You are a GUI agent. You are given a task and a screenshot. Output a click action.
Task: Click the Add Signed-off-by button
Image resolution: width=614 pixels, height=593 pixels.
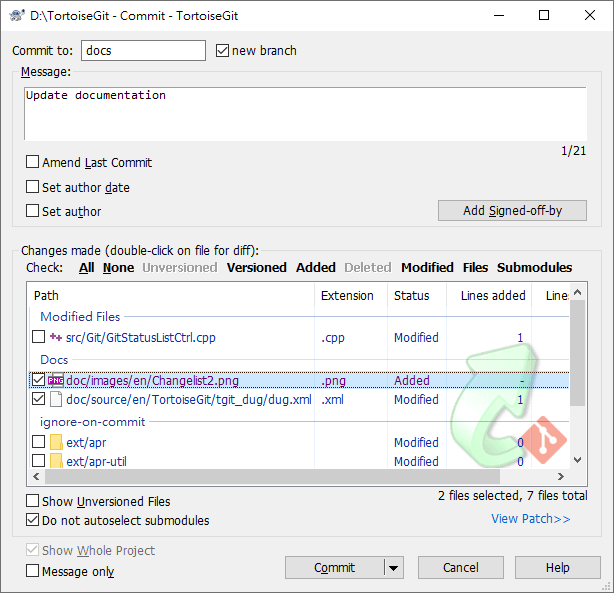coord(512,211)
